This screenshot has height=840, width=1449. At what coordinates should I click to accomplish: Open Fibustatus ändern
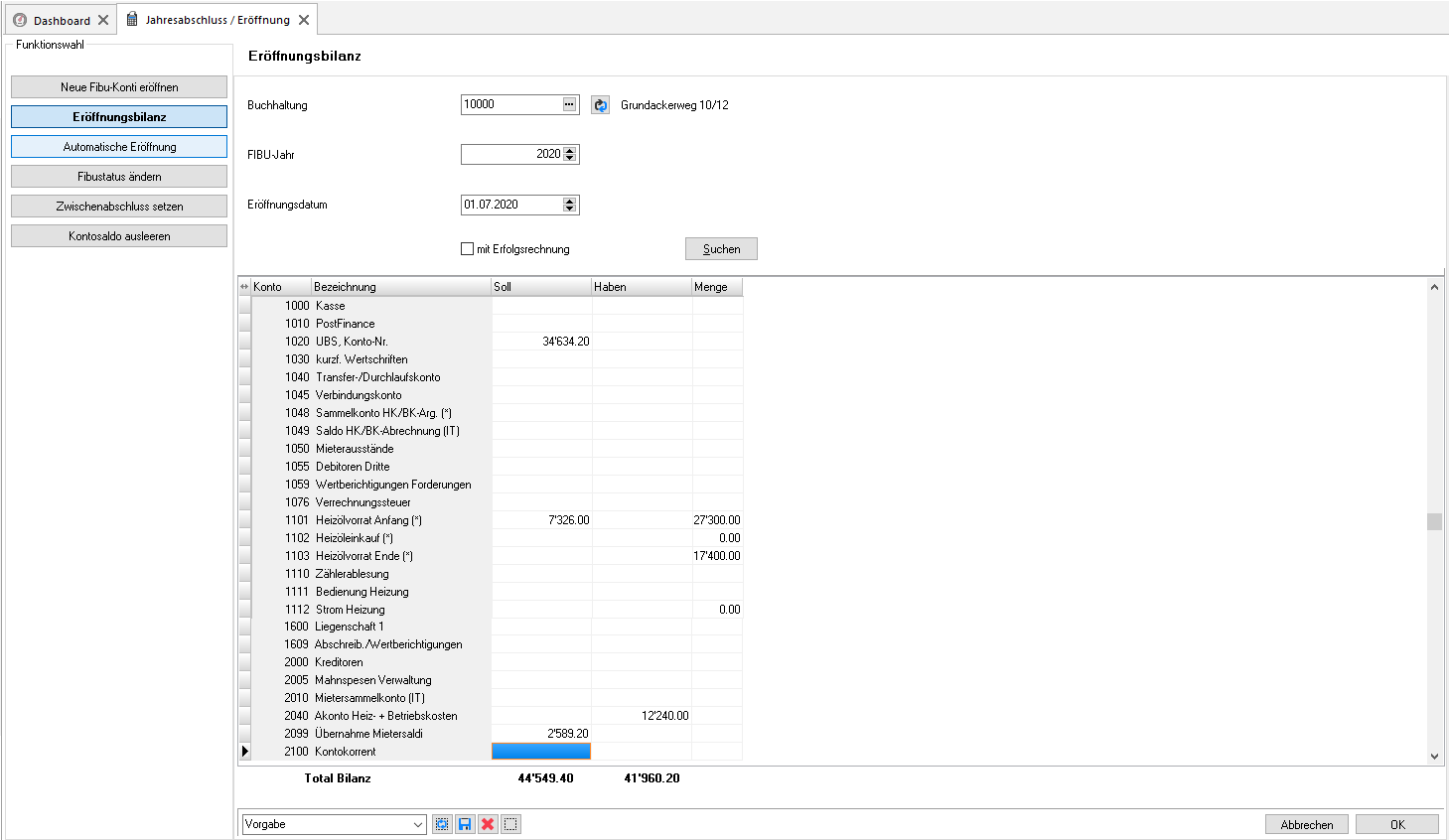click(x=119, y=177)
